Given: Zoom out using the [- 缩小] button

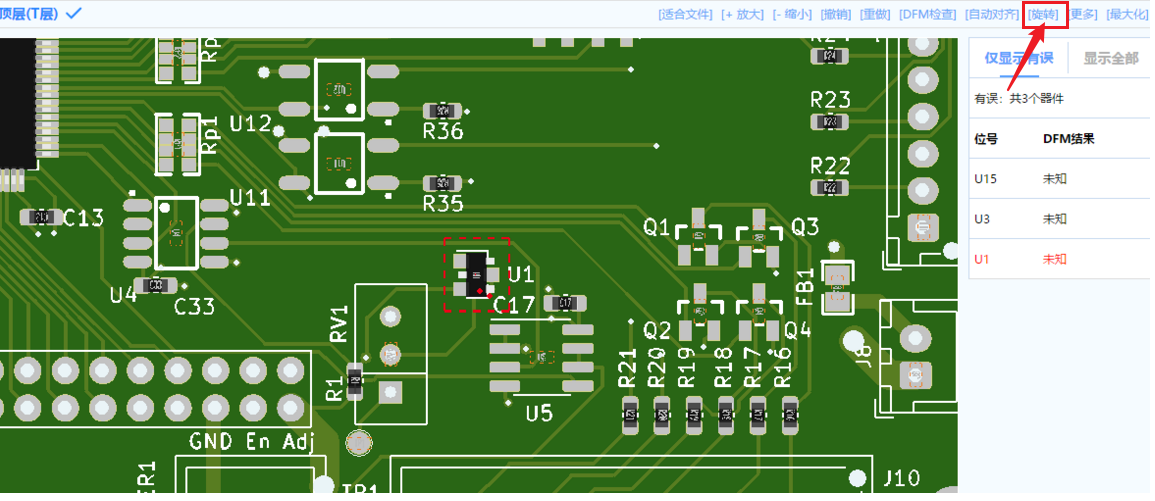Looking at the screenshot, I should click(792, 15).
